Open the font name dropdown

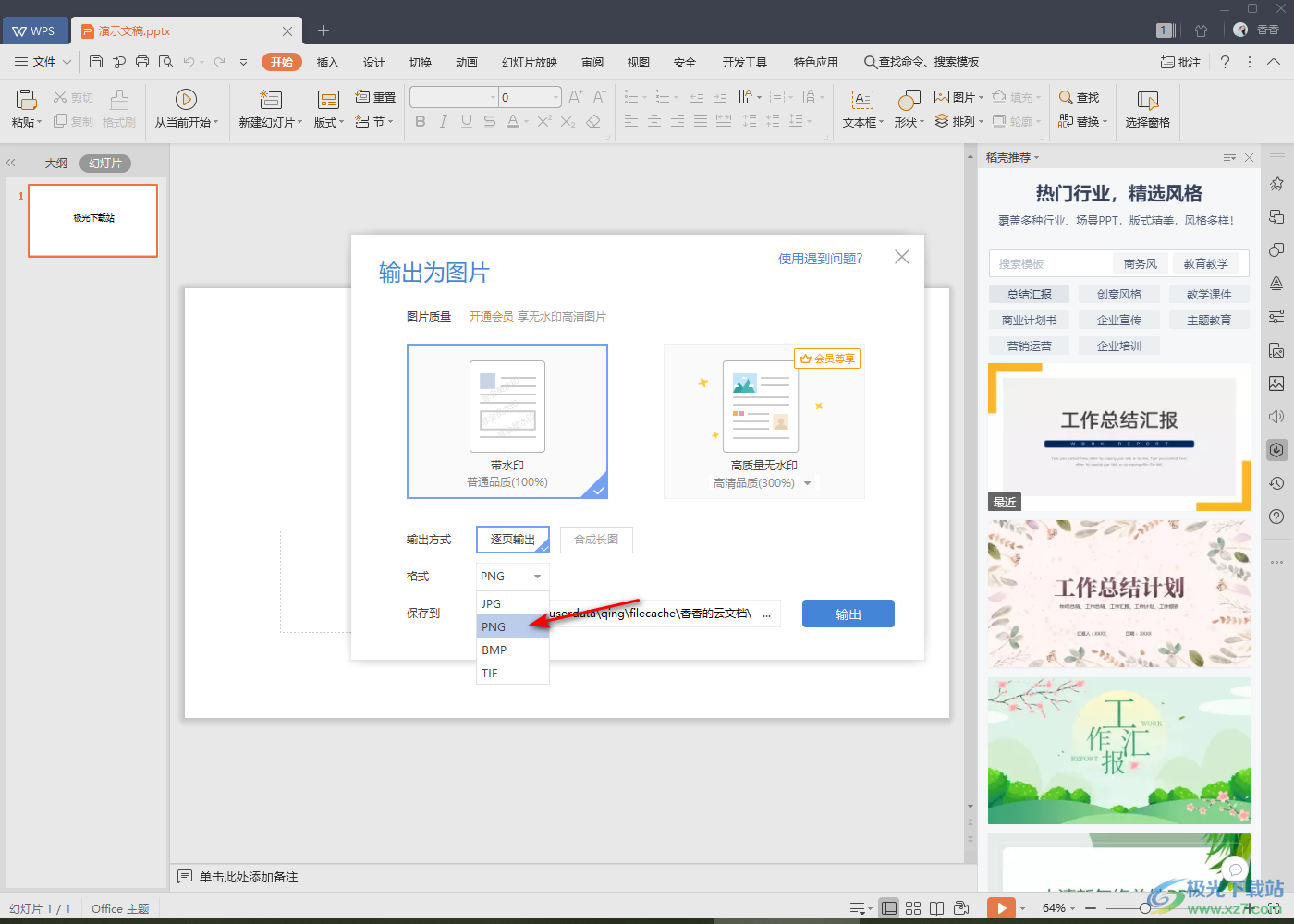493,97
